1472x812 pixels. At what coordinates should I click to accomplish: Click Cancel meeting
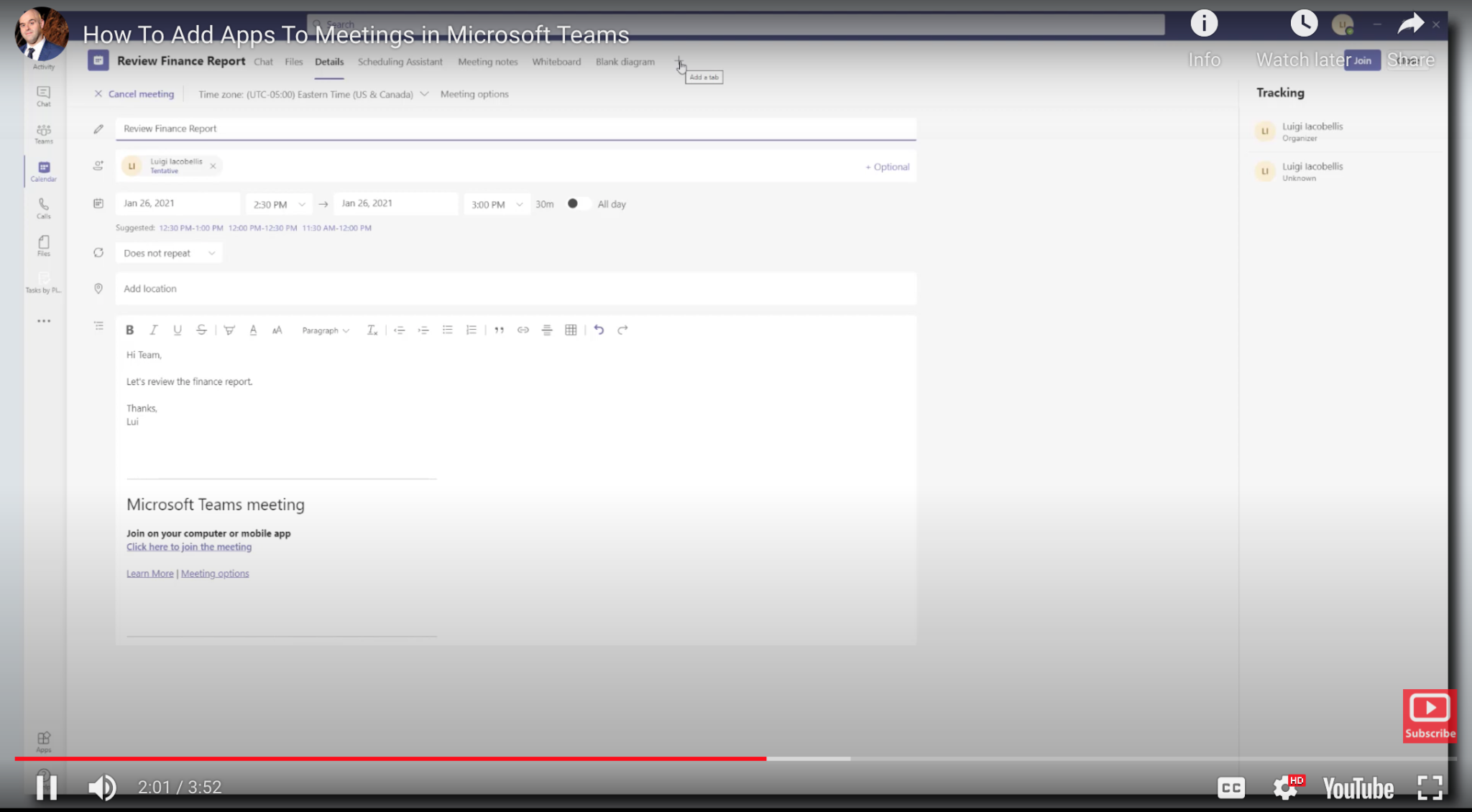pos(134,94)
